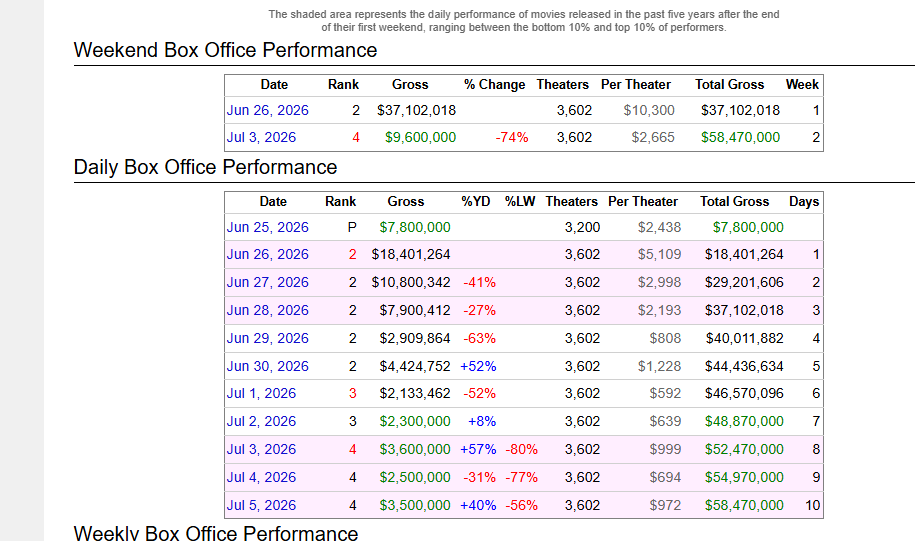
Task: Open the Jun 29, 2026 daily chart link
Action: (267, 338)
